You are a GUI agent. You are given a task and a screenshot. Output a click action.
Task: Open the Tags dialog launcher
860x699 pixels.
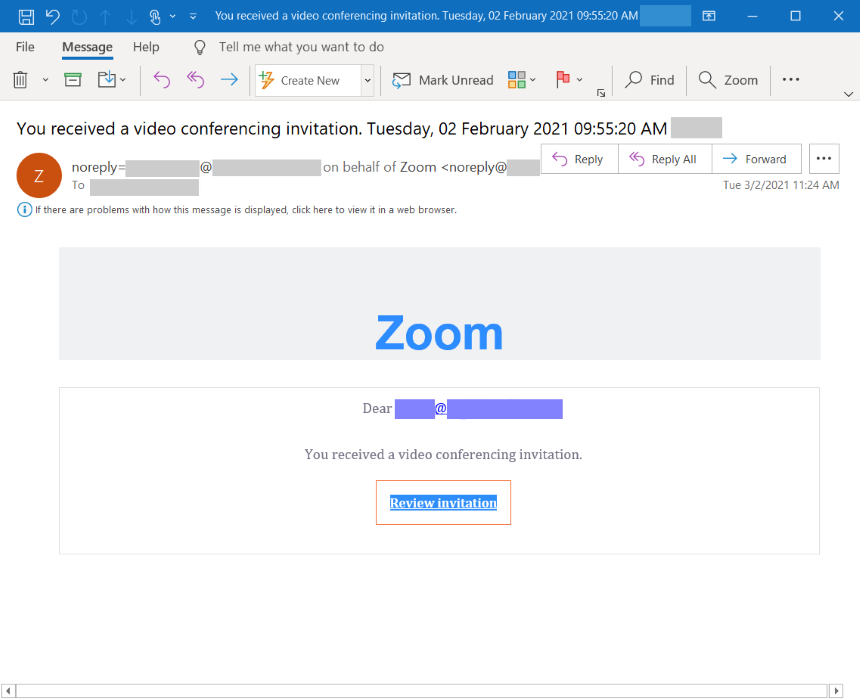pos(601,93)
